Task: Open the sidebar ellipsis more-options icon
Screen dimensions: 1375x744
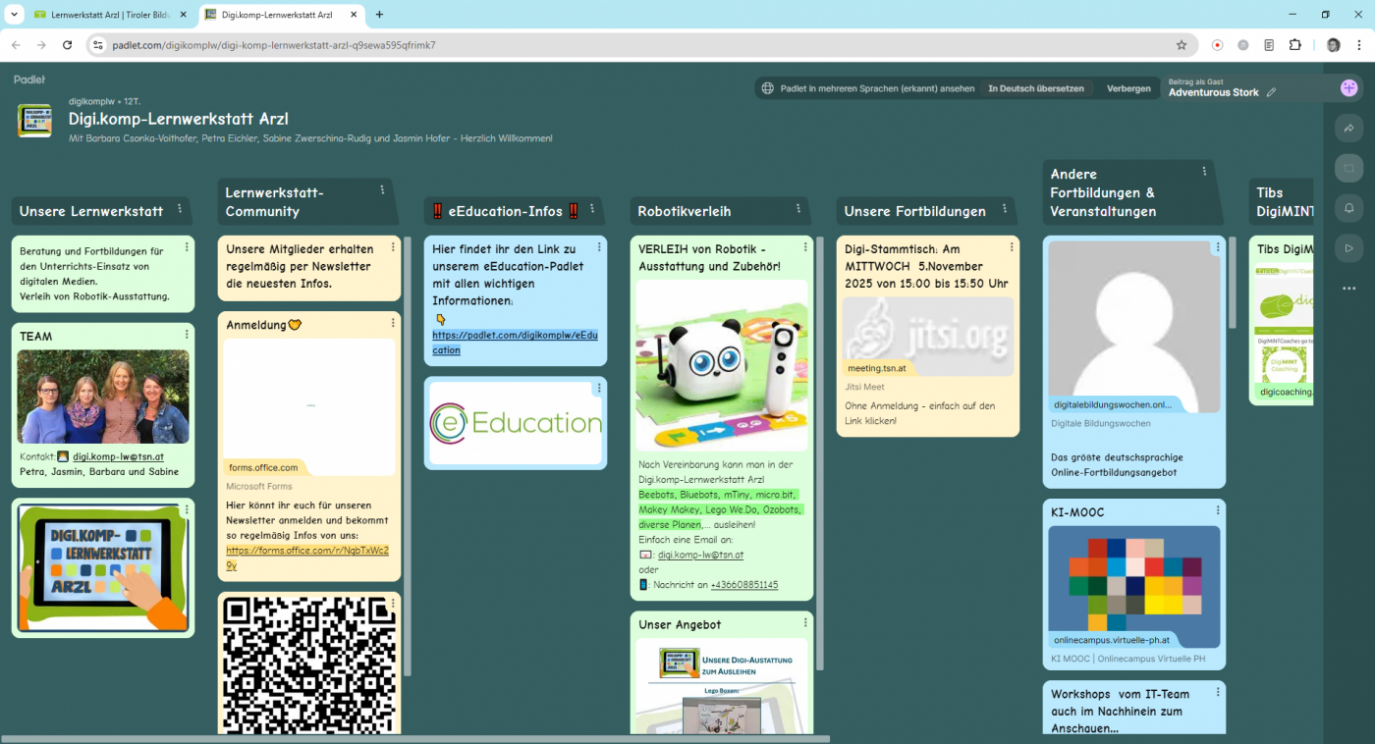Action: [1349, 288]
